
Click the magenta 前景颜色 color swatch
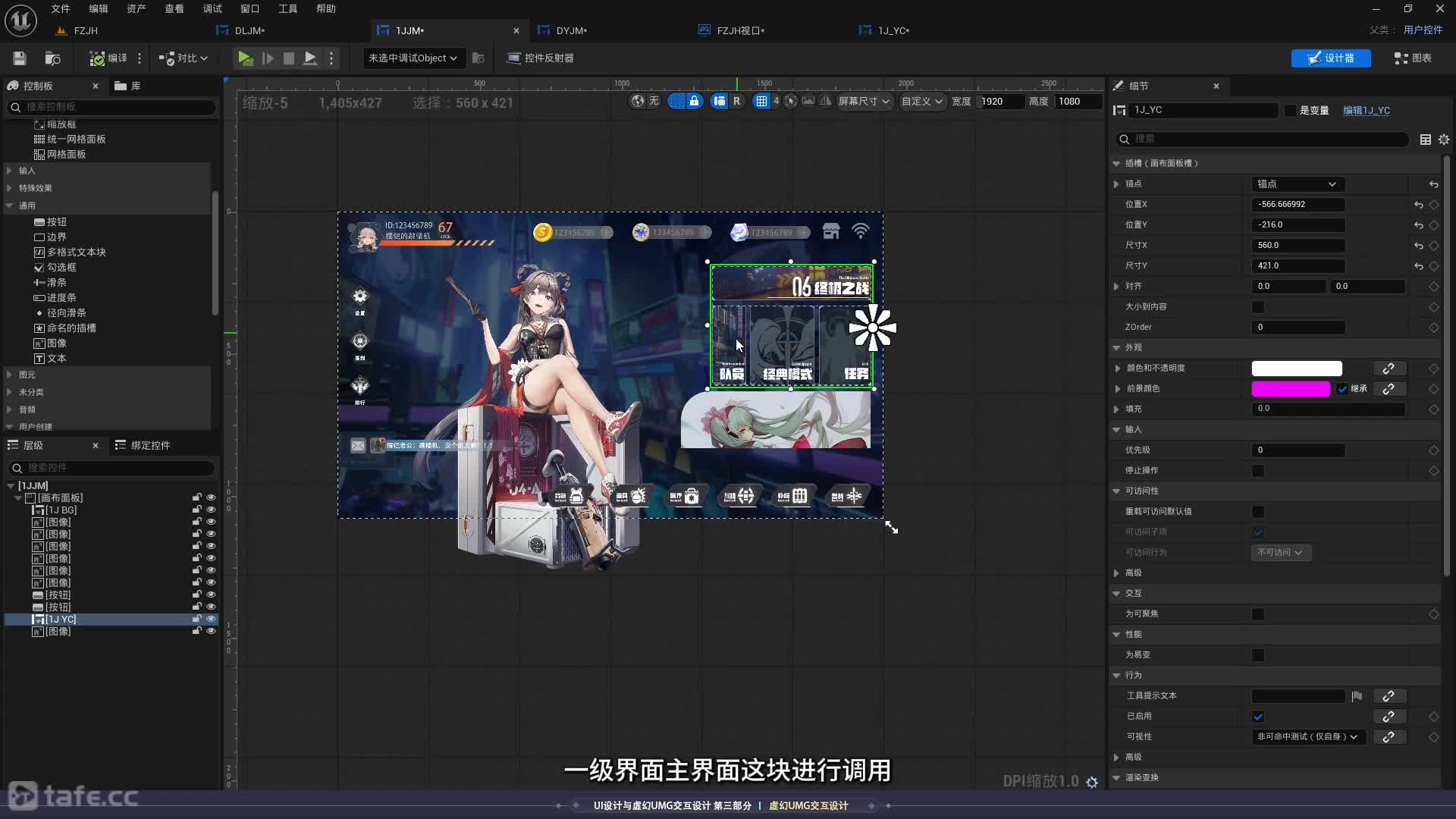(1290, 389)
